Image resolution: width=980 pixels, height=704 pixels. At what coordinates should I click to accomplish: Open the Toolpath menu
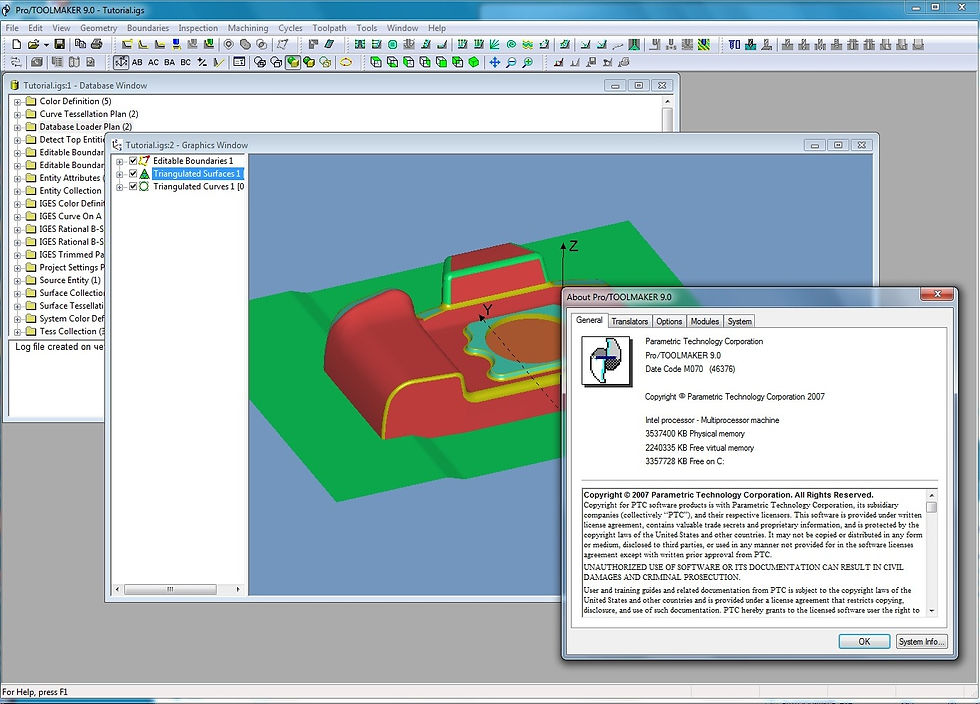(329, 28)
